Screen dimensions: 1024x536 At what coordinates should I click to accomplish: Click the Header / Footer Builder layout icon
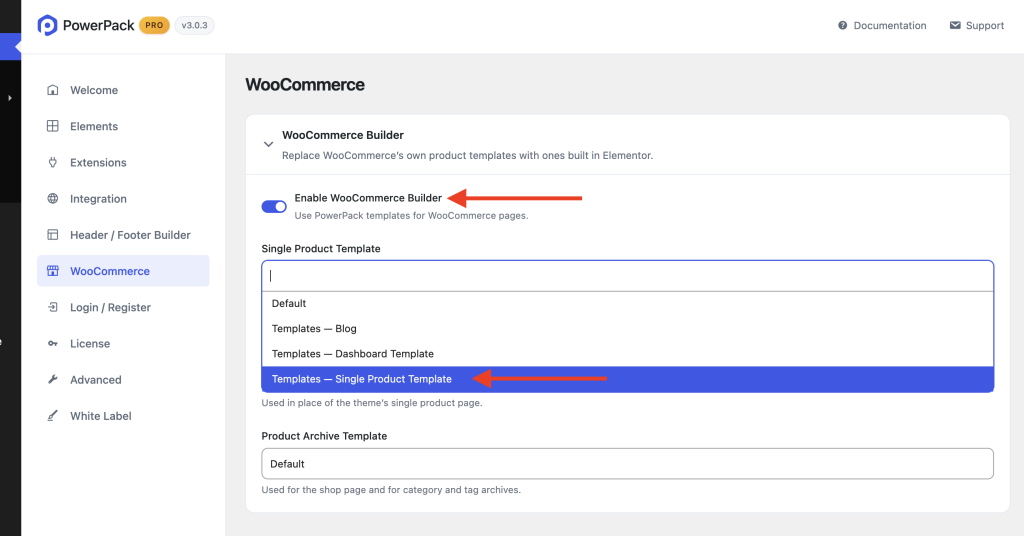point(53,235)
